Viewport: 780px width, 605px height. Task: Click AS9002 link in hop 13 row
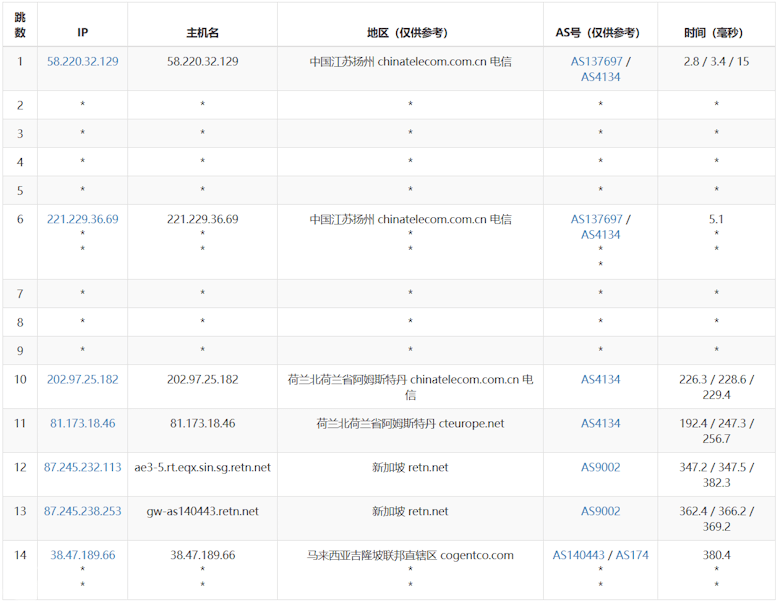[x=600, y=510]
